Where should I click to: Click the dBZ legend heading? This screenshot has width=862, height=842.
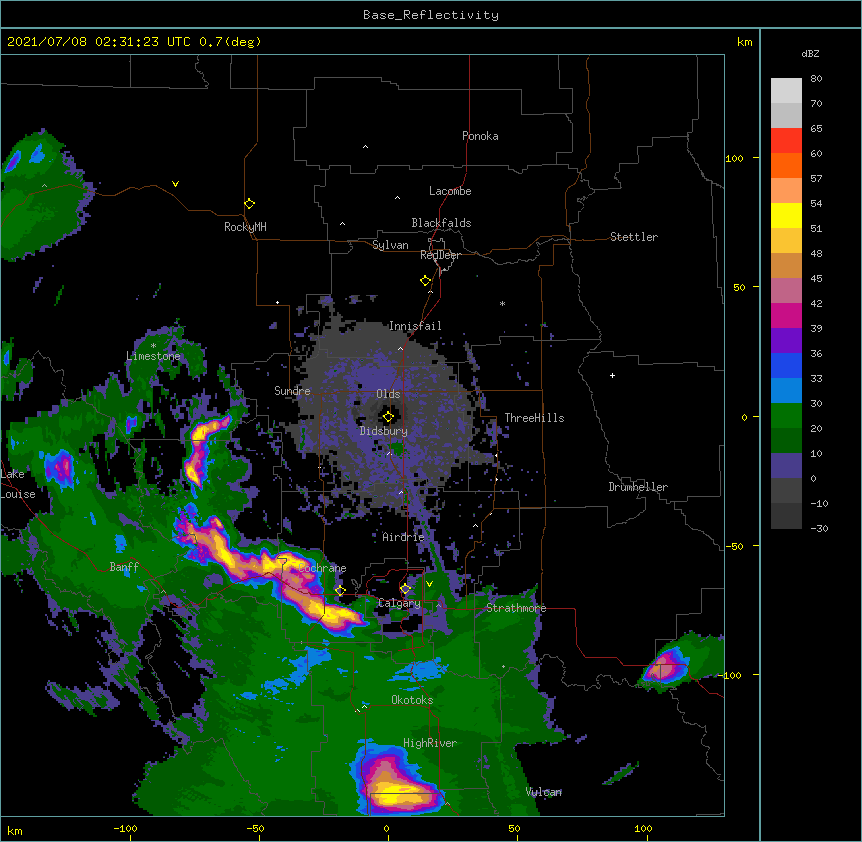coord(810,53)
